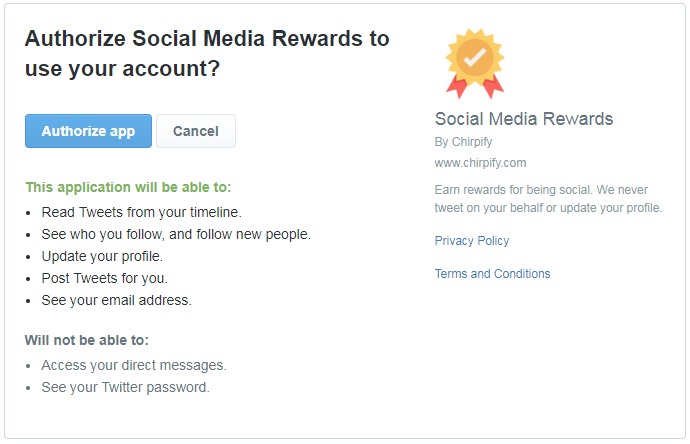Click the blue Authorize app button
Viewport: 690px width, 444px height.
pyautogui.click(x=88, y=131)
